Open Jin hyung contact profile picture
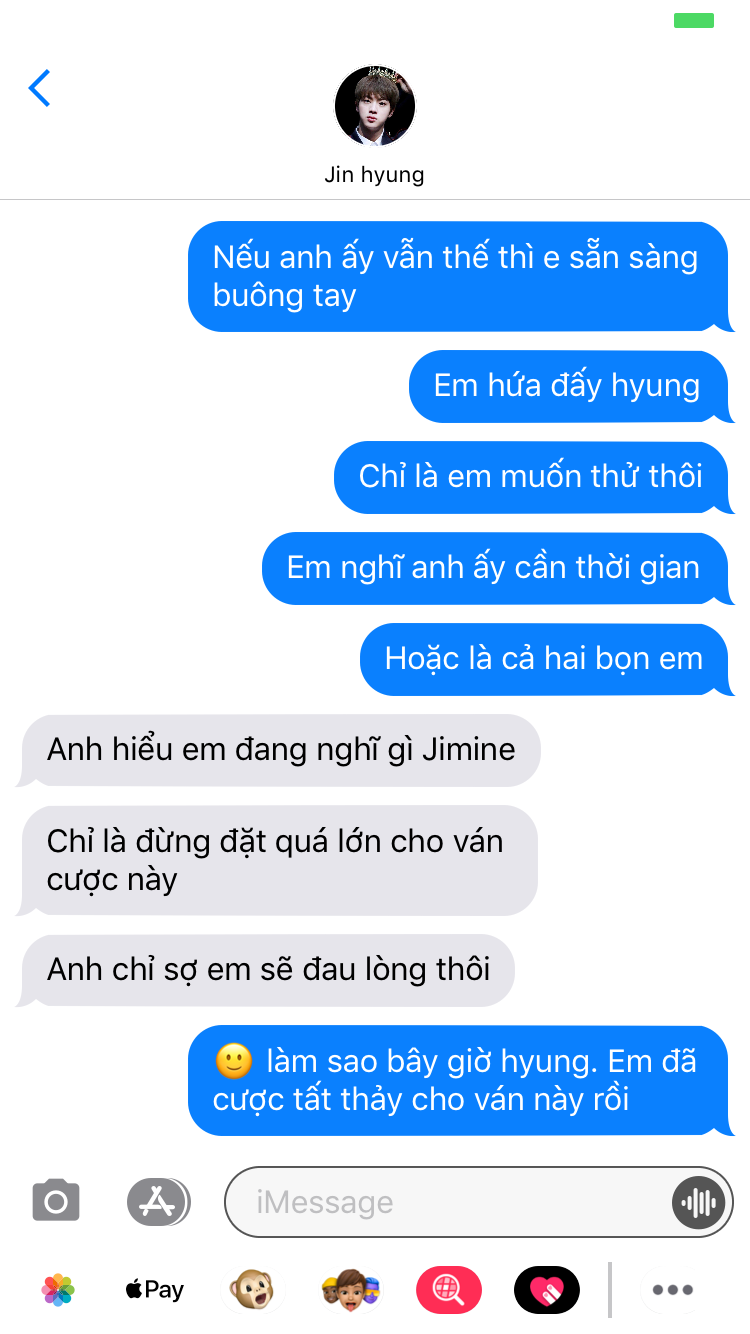Screen dimensions: 750x1334 click(x=374, y=106)
